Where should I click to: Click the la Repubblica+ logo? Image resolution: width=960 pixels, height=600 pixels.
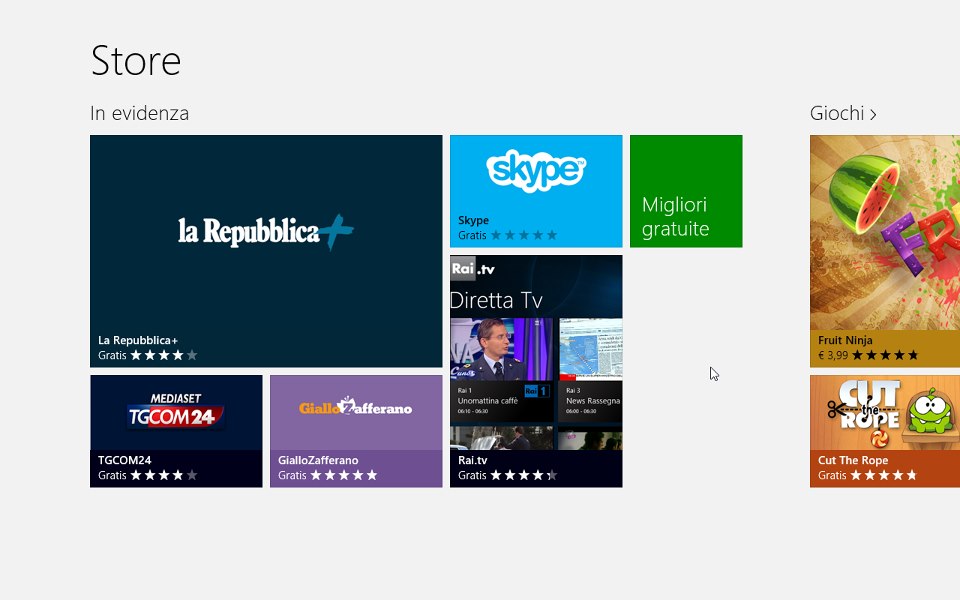pos(266,232)
